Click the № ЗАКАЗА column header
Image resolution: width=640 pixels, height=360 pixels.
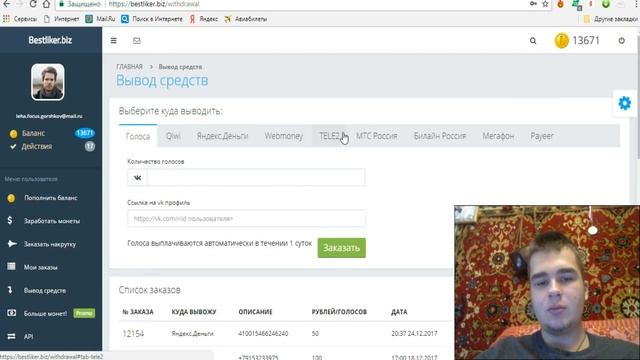138,312
